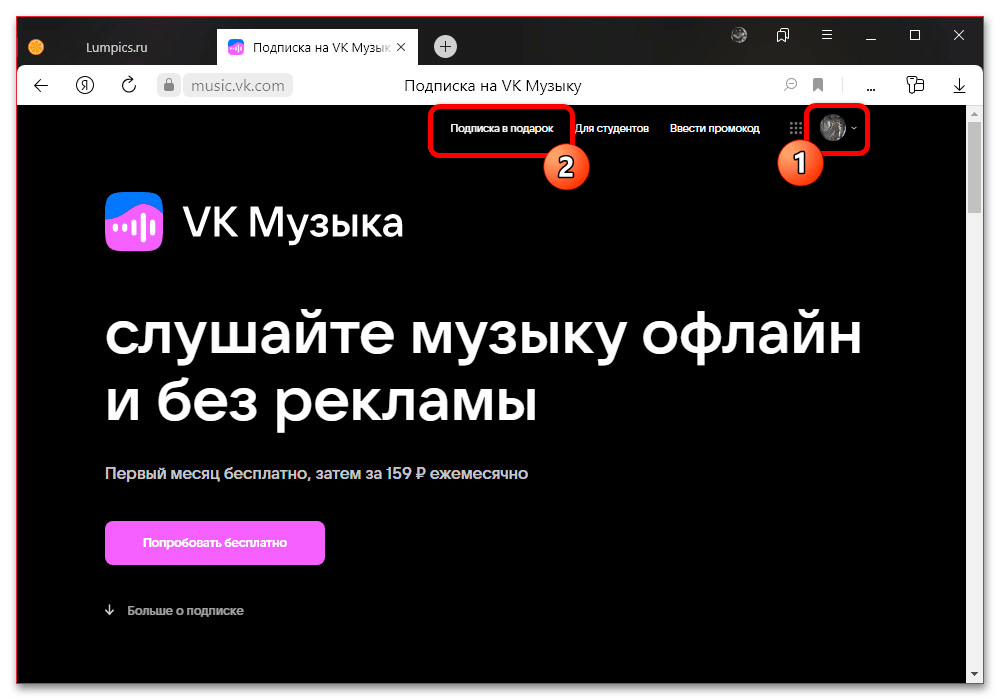Go back with the browser back arrow
Viewport: 1000px width, 700px height.
41,85
